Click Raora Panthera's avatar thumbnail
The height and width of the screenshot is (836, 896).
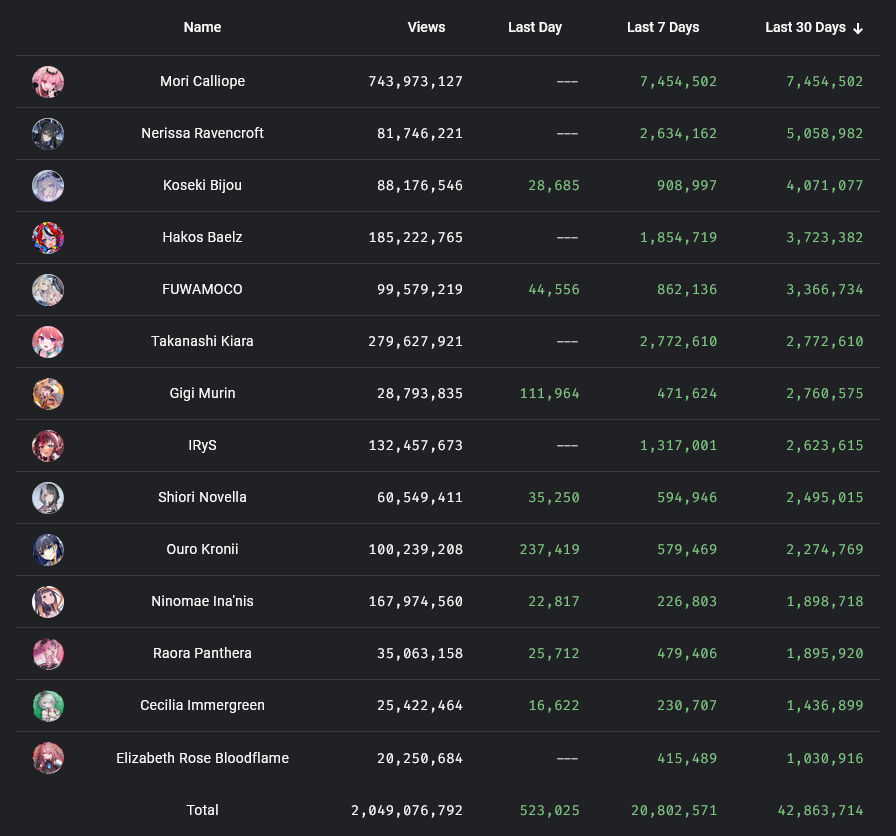click(48, 654)
